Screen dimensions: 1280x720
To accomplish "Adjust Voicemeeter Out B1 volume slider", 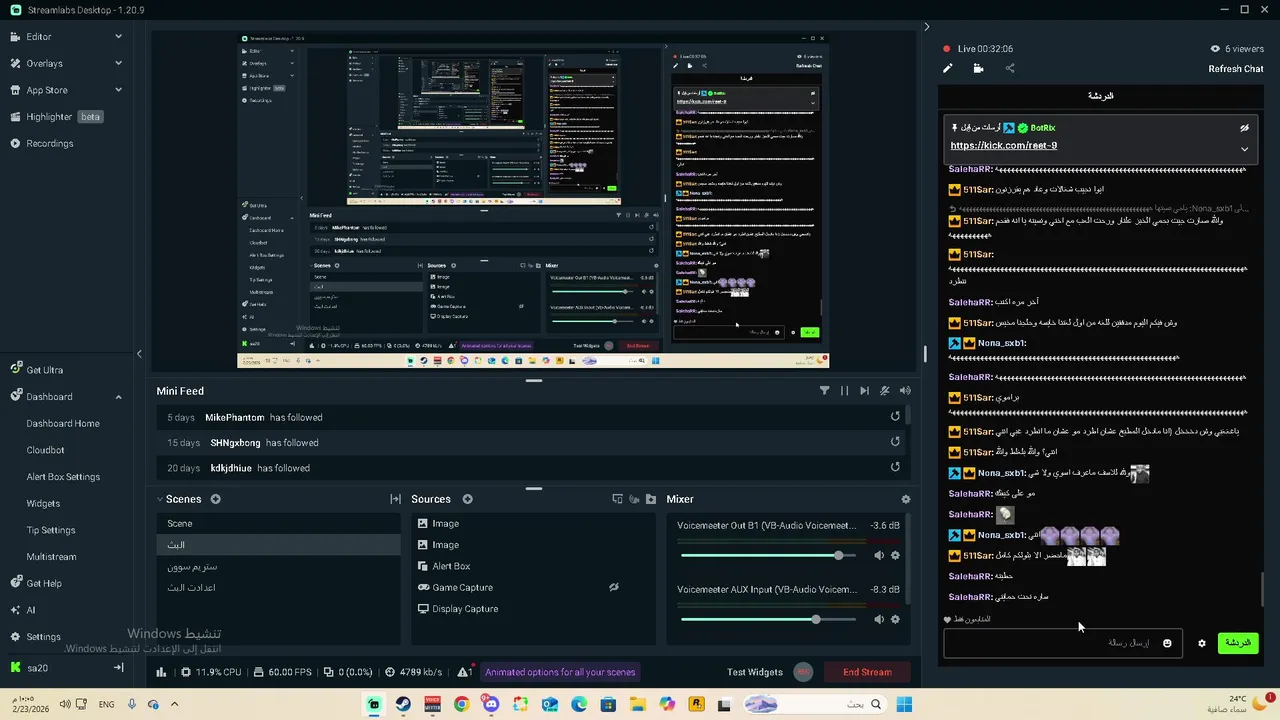I will tap(768, 555).
